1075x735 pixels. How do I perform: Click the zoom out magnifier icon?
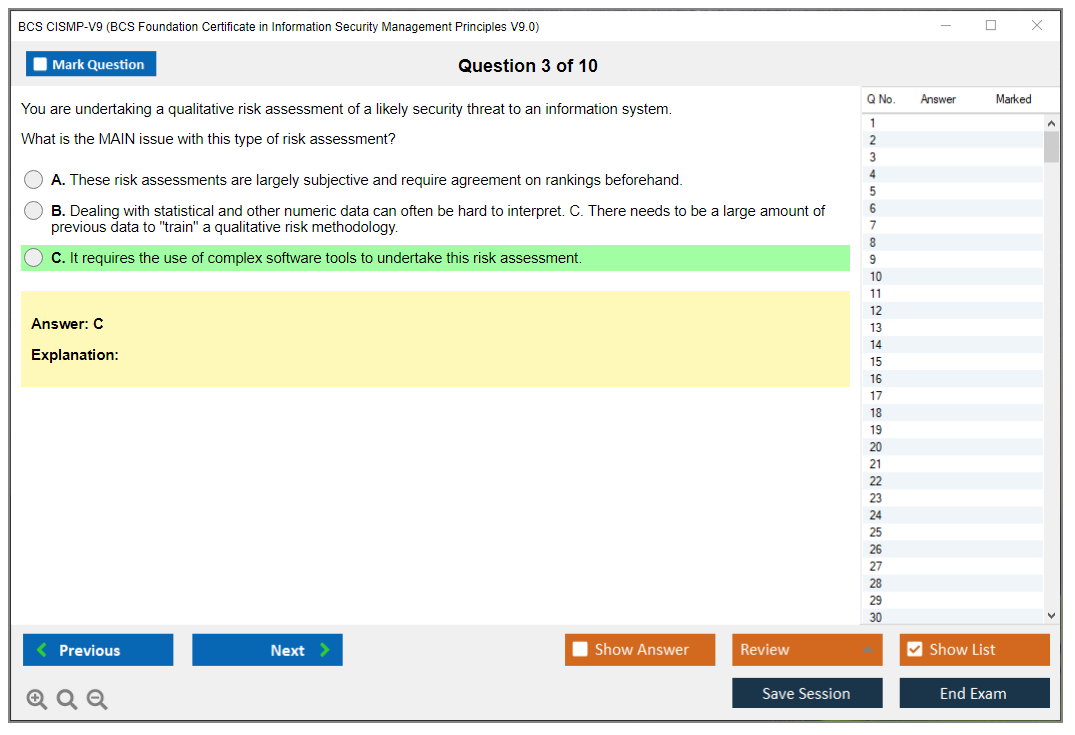click(97, 700)
